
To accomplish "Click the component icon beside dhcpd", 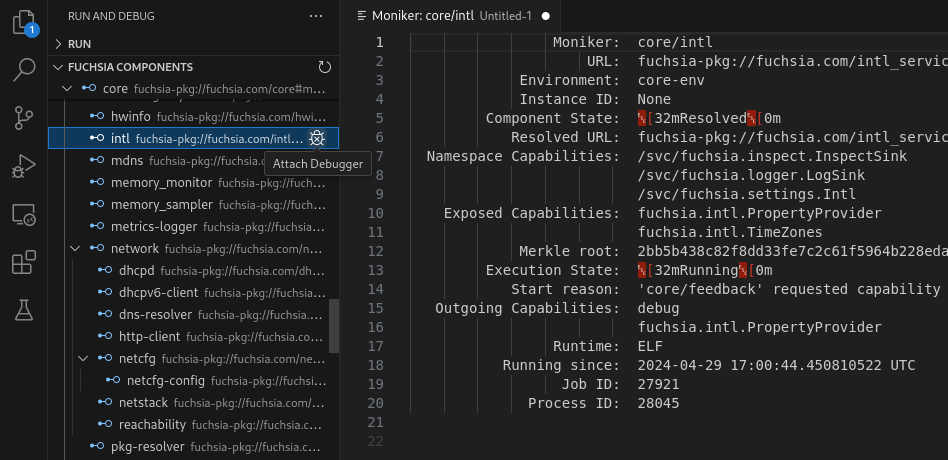I will click(x=105, y=271).
